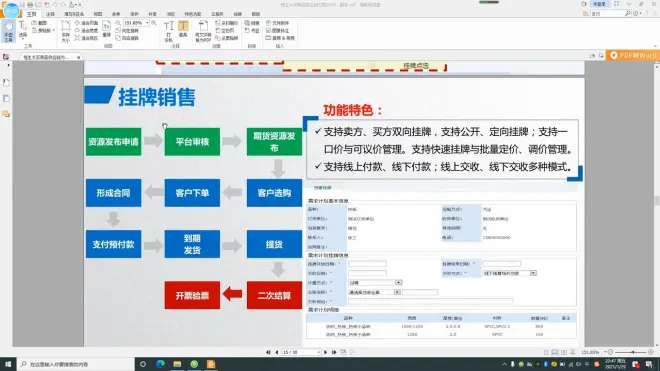Open the search settings gear dropdown
Screen dimensions: 660x371
(636, 14)
